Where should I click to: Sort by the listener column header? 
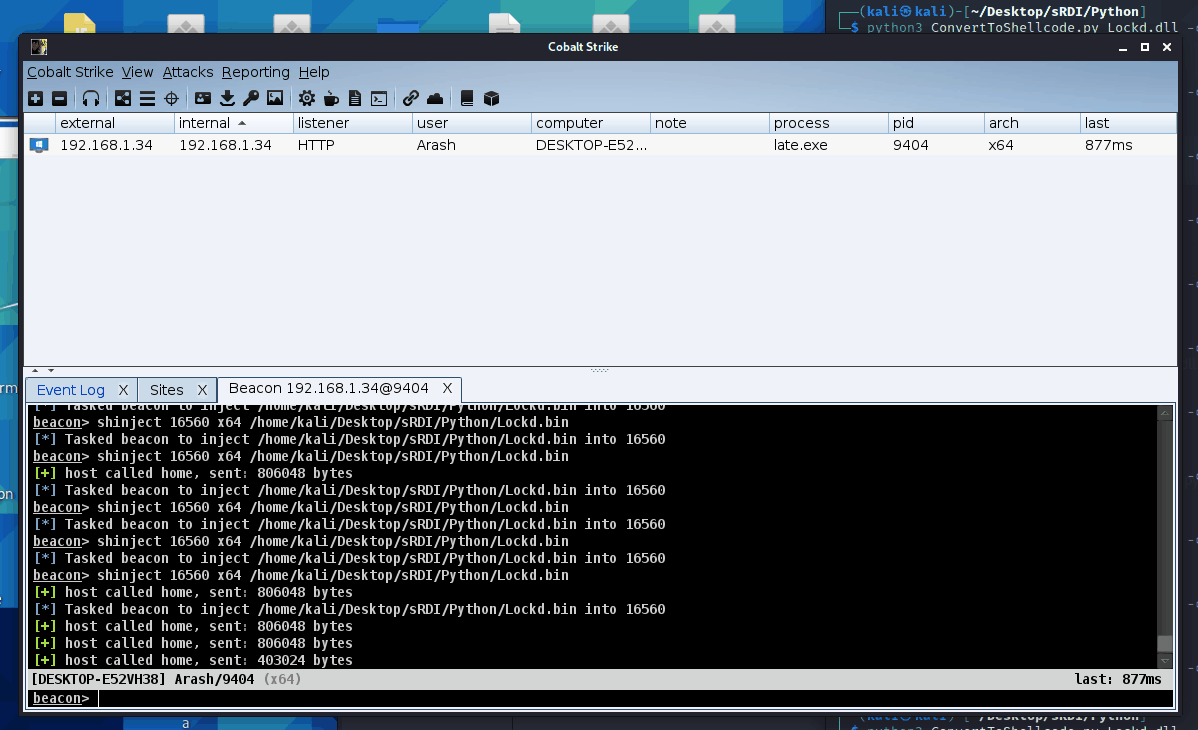pyautogui.click(x=353, y=123)
